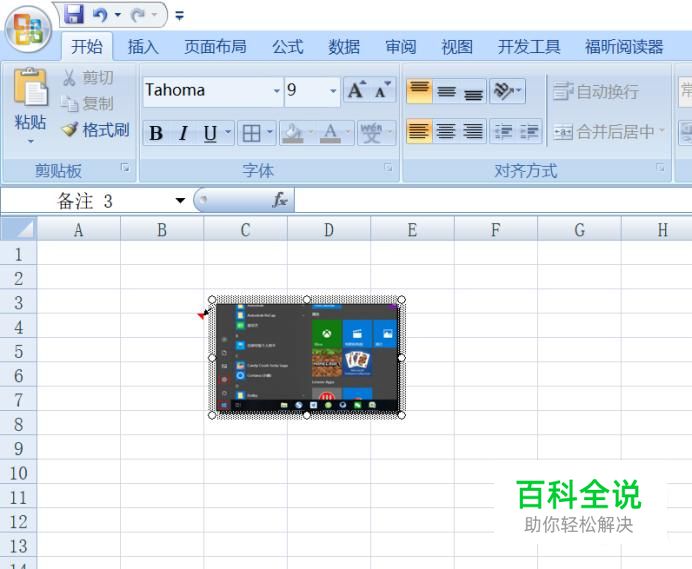Select align text left
The height and width of the screenshot is (569, 692).
(x=419, y=131)
